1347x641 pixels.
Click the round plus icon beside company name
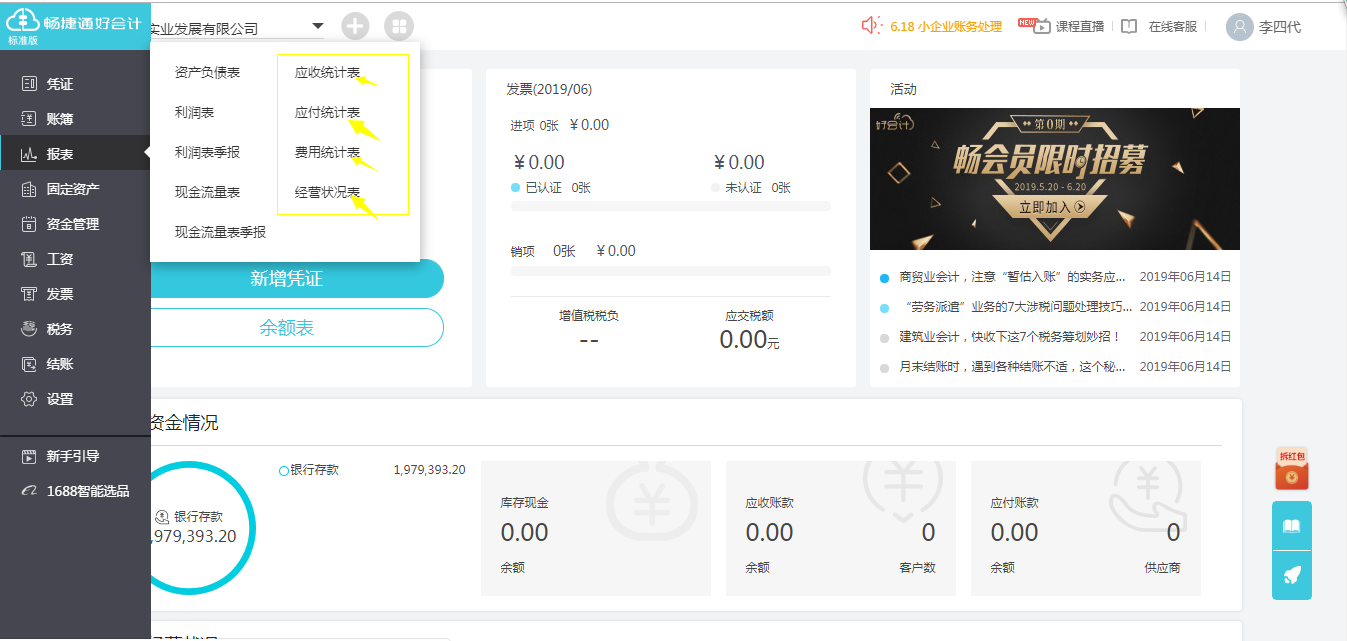point(355,27)
